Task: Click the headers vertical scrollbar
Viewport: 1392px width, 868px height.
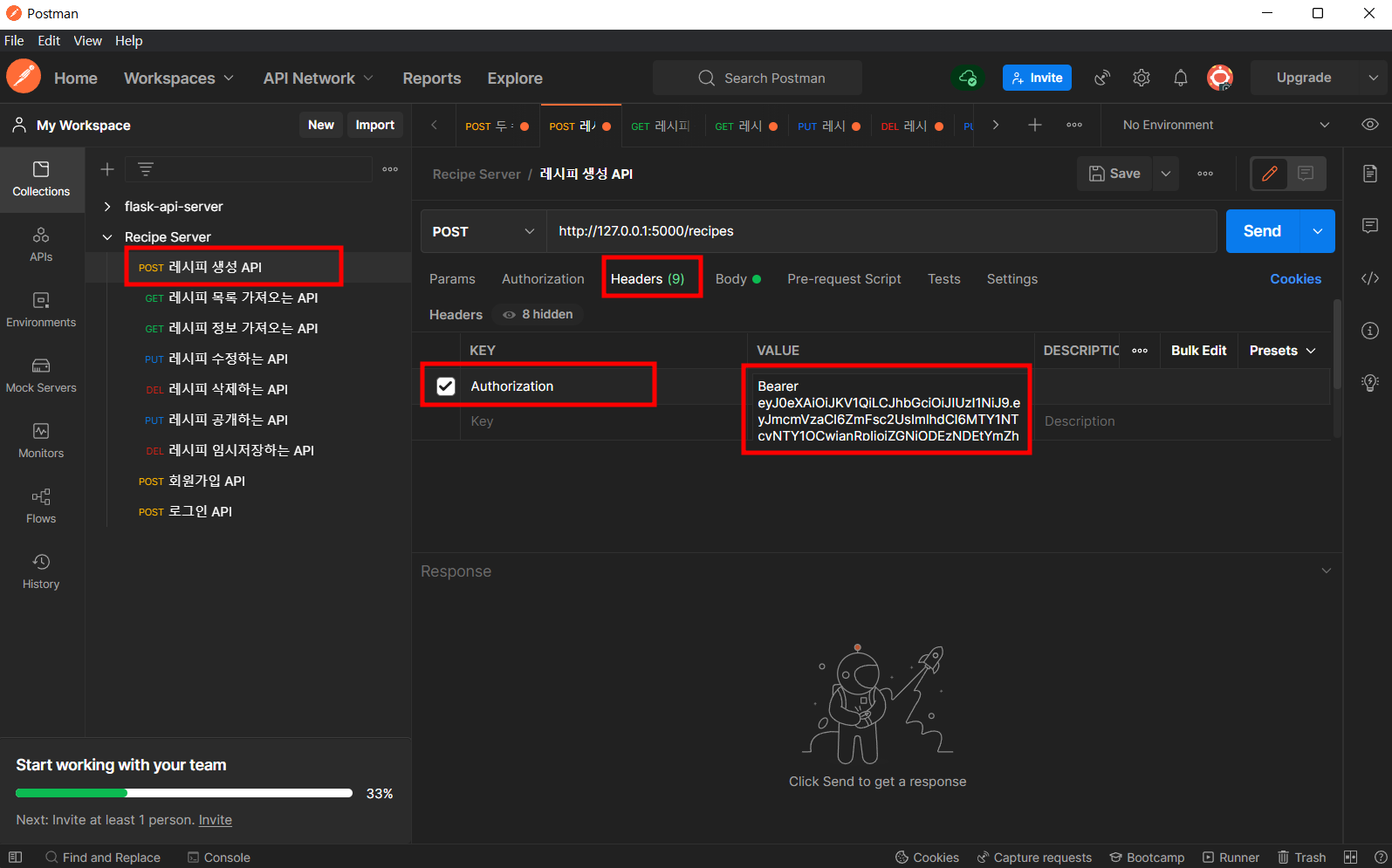Action: (1337, 345)
